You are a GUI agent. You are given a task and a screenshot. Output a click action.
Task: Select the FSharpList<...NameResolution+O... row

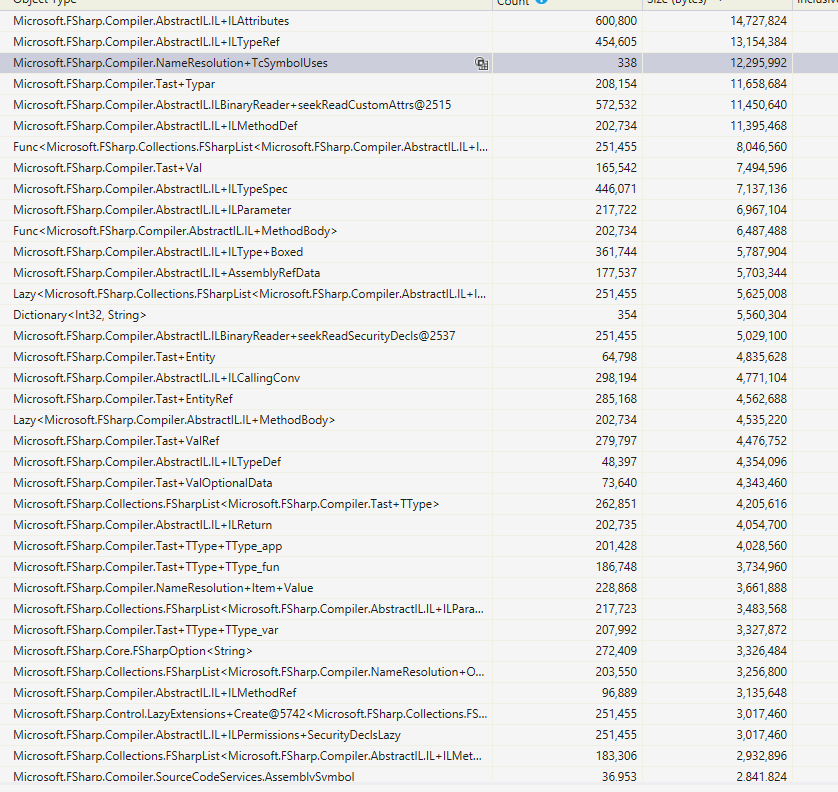419,672
